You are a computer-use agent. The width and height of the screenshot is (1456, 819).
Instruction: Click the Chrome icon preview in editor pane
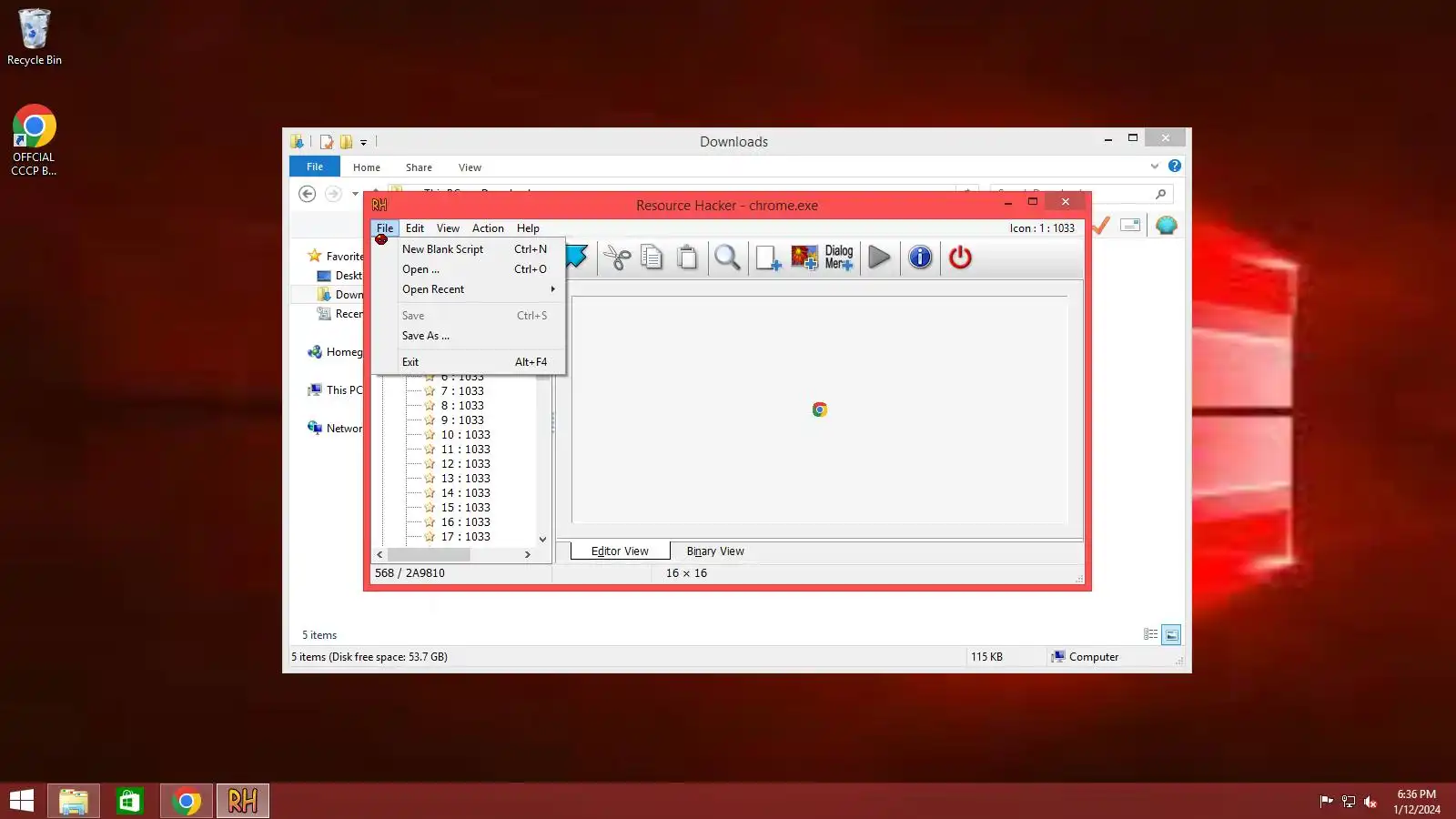(819, 409)
